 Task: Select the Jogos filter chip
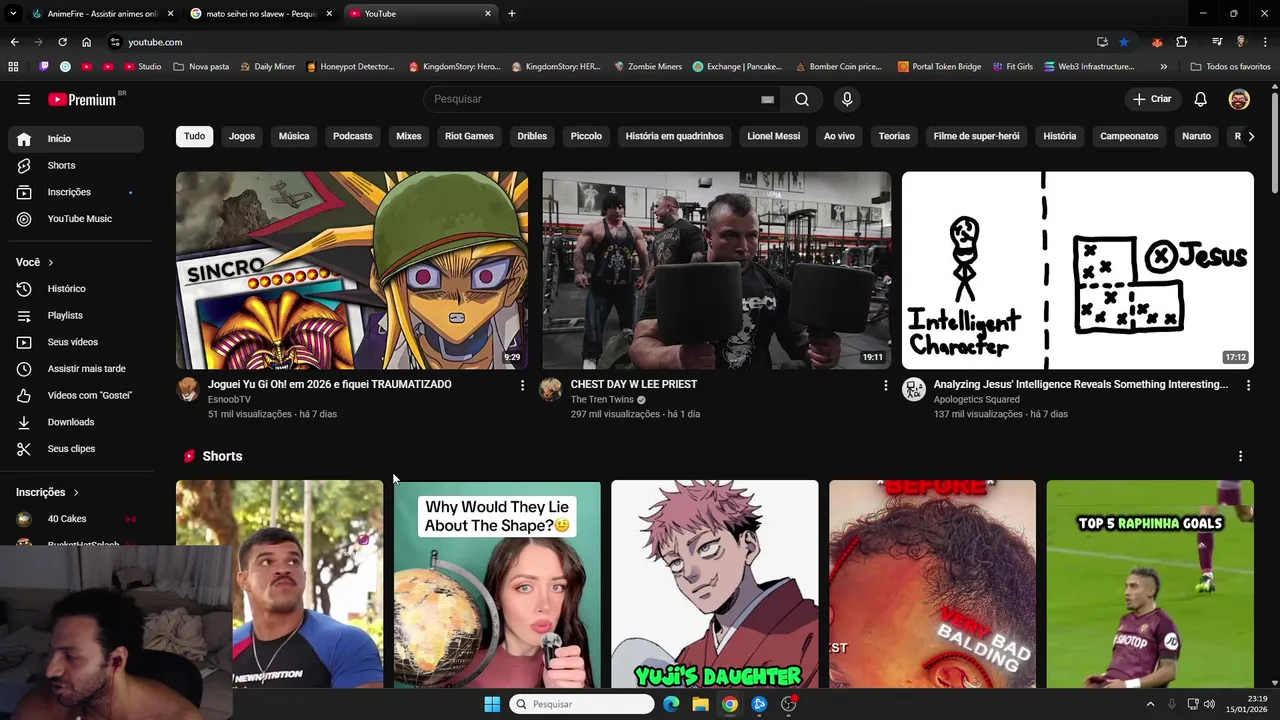(242, 136)
